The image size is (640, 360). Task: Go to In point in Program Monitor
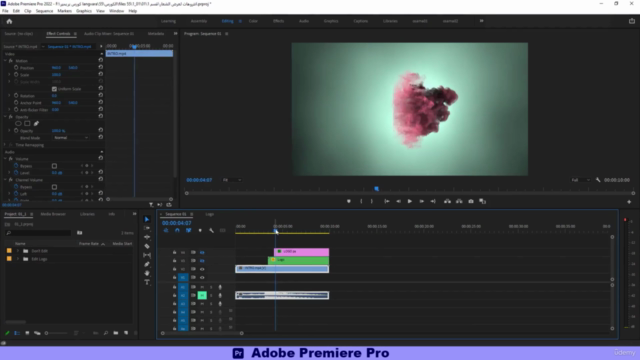(387, 201)
